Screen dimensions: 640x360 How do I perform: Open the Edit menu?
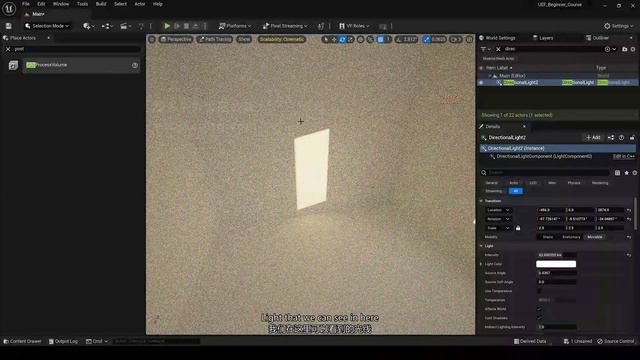[41, 4]
